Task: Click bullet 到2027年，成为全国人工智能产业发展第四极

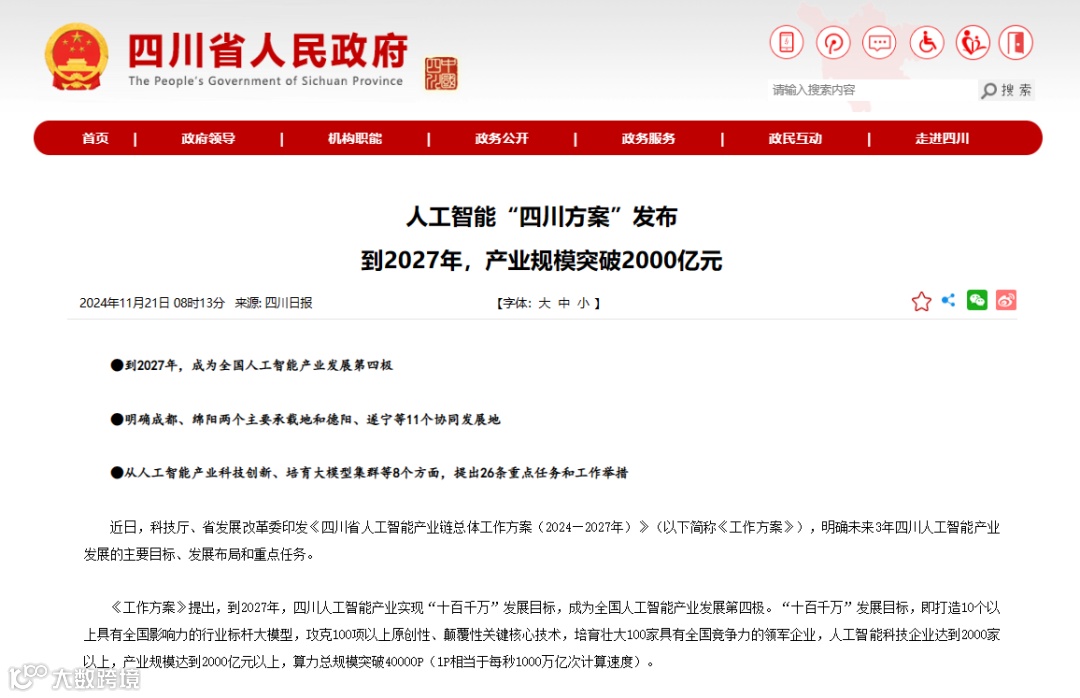Action: [x=252, y=365]
